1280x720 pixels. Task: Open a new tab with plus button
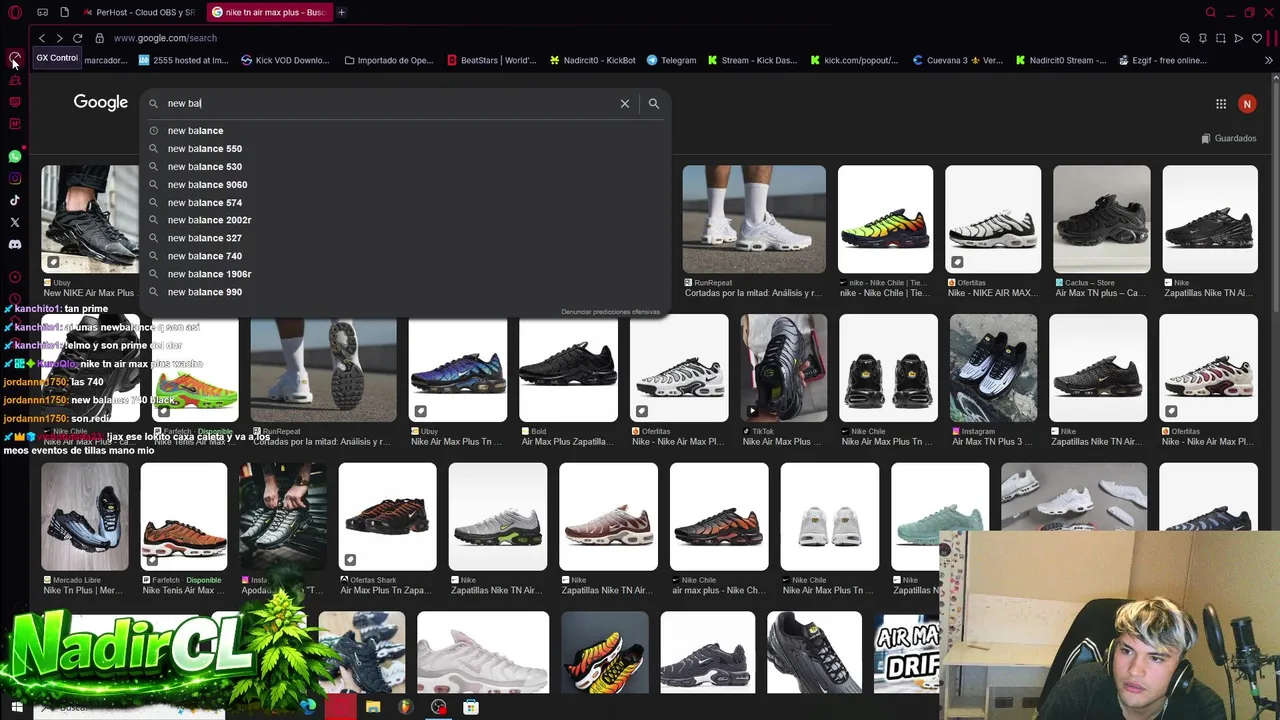(x=341, y=12)
